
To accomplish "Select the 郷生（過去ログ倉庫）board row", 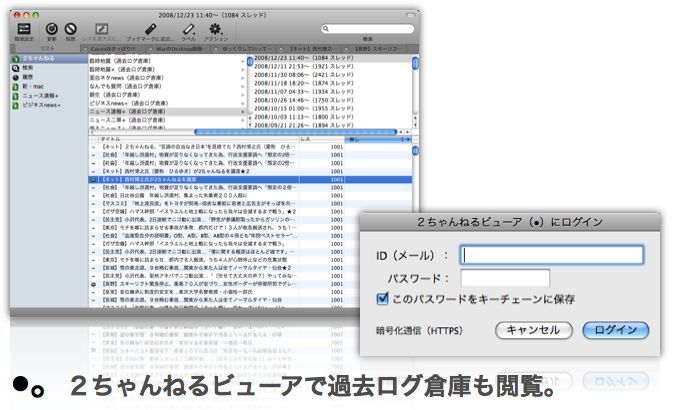I will tap(168, 95).
